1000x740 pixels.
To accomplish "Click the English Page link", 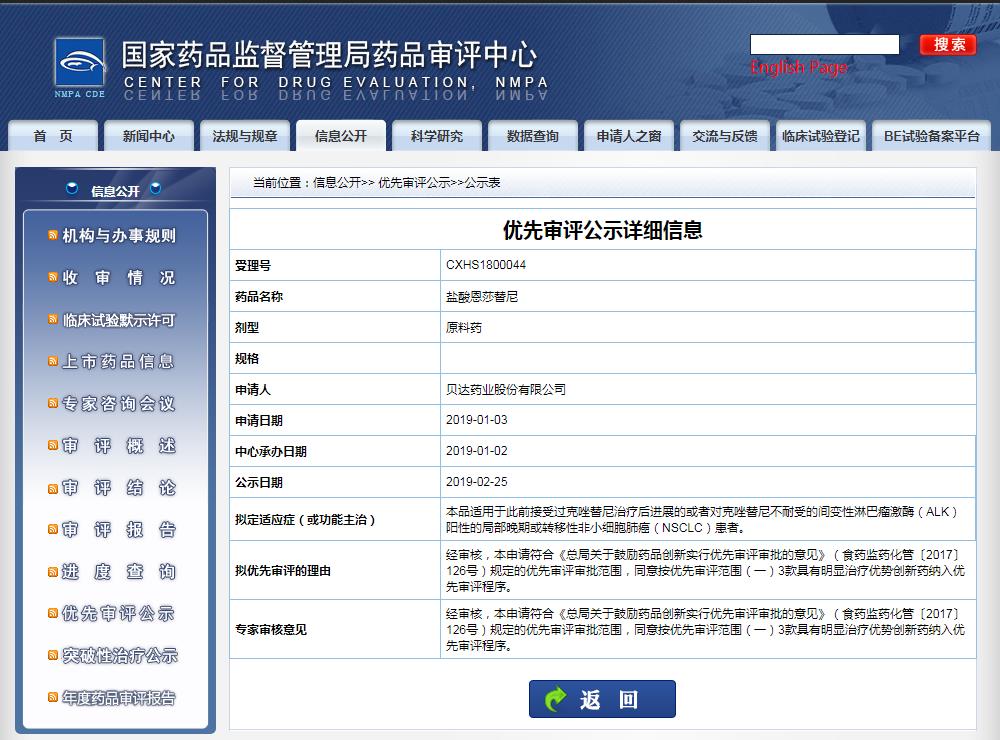I will click(798, 68).
